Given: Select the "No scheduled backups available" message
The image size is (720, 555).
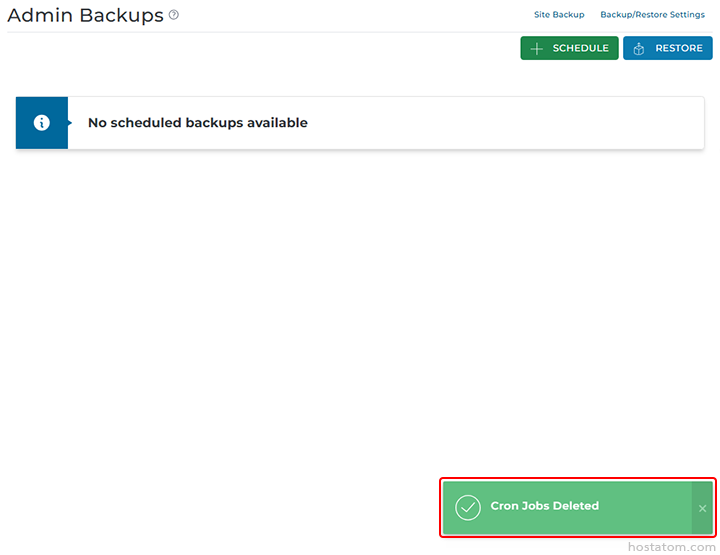Looking at the screenshot, I should pos(198,123).
